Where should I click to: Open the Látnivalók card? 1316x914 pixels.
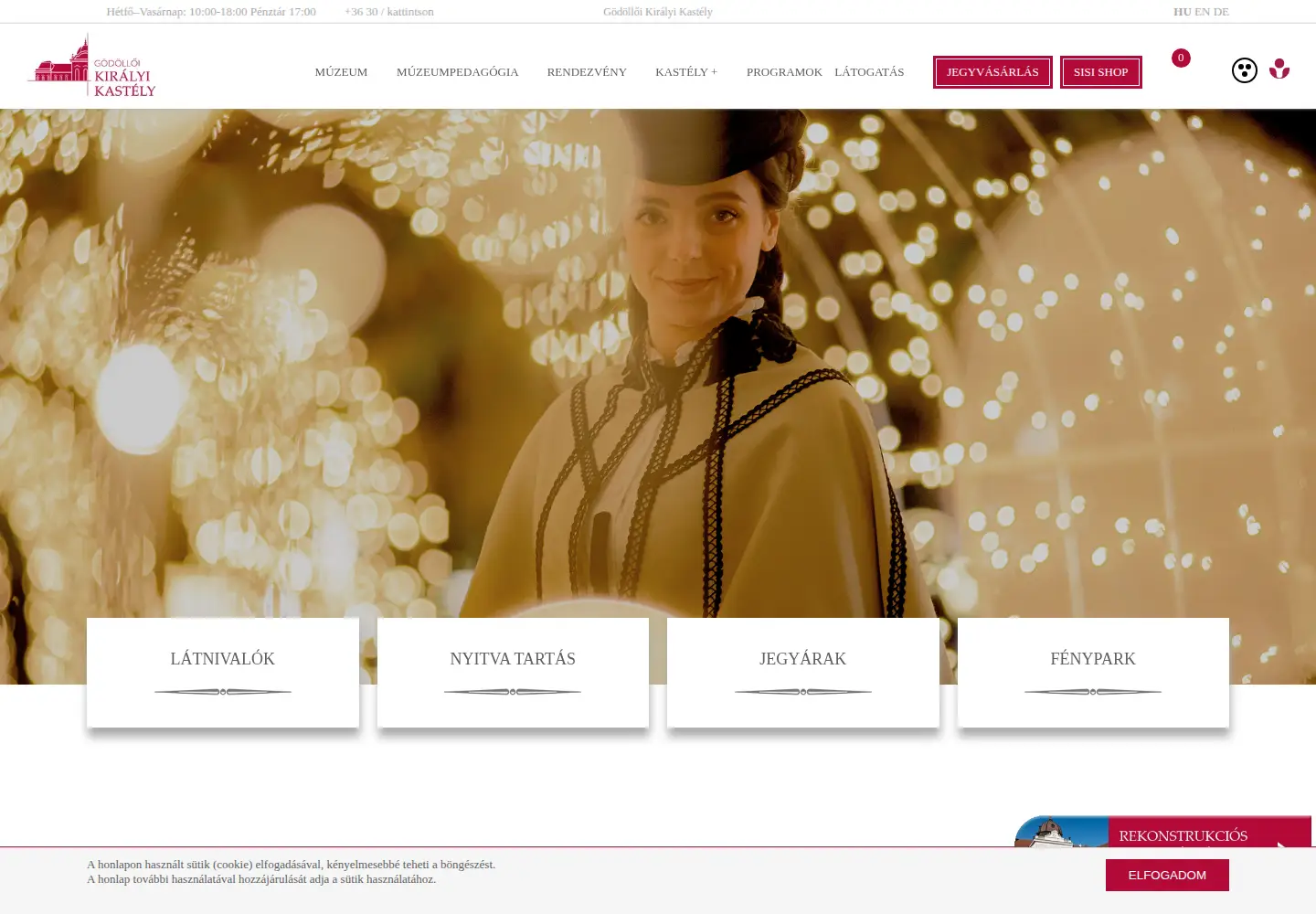(x=223, y=673)
